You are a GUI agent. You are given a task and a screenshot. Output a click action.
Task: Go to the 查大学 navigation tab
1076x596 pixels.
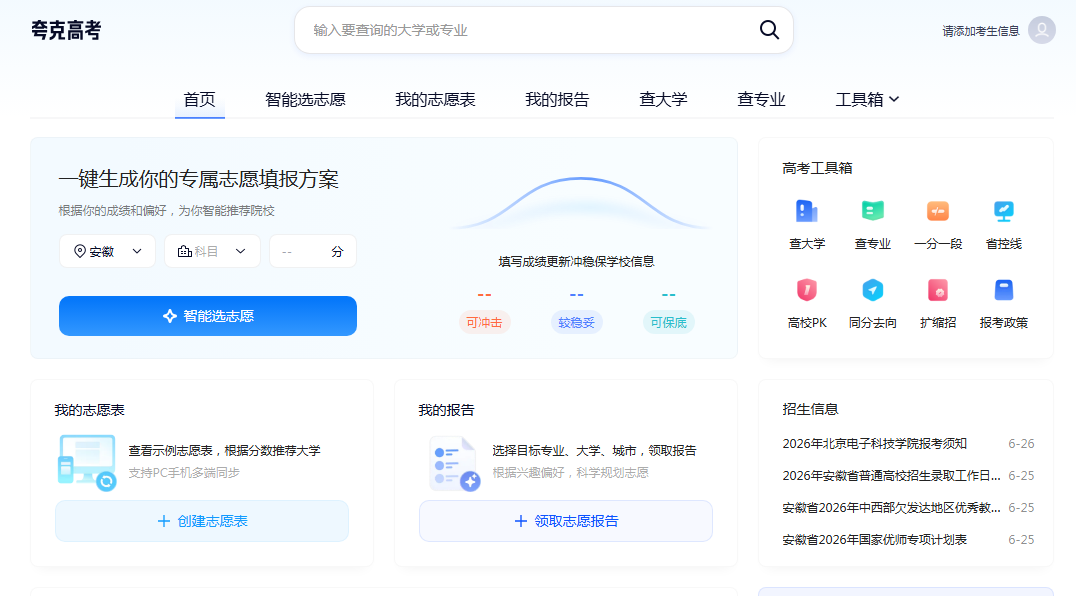click(663, 99)
